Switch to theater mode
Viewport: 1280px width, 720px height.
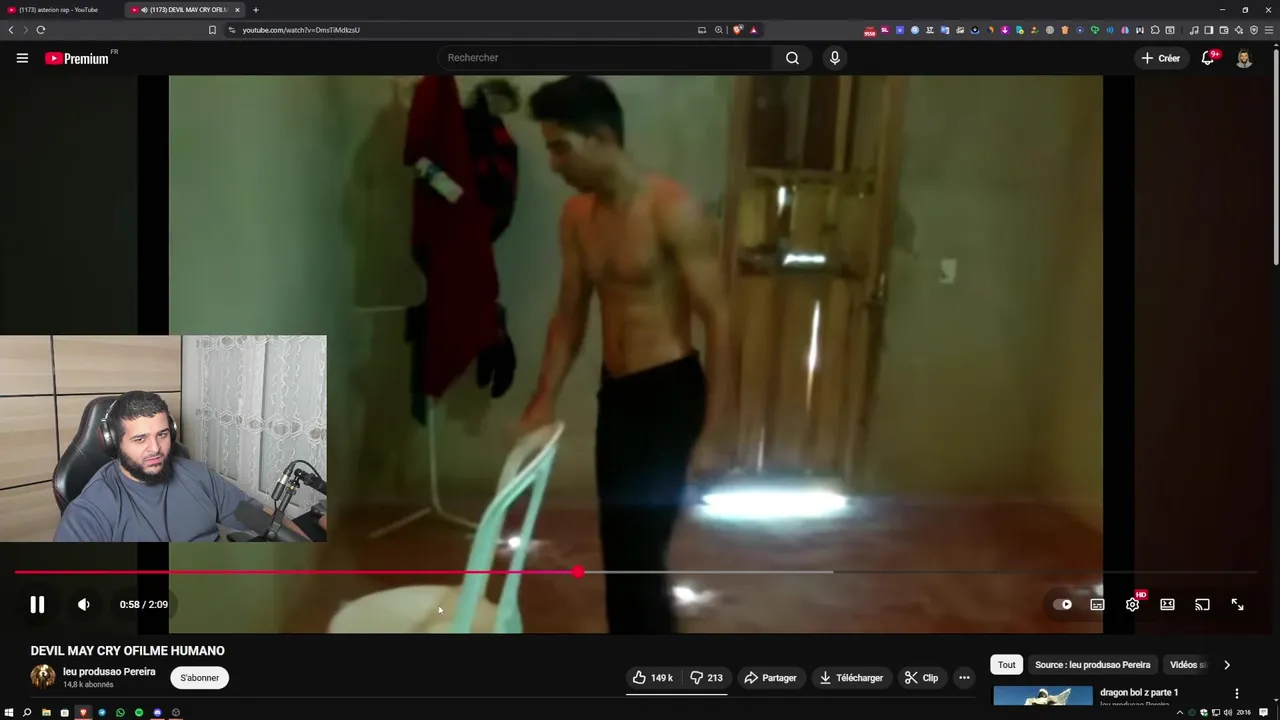[1167, 604]
